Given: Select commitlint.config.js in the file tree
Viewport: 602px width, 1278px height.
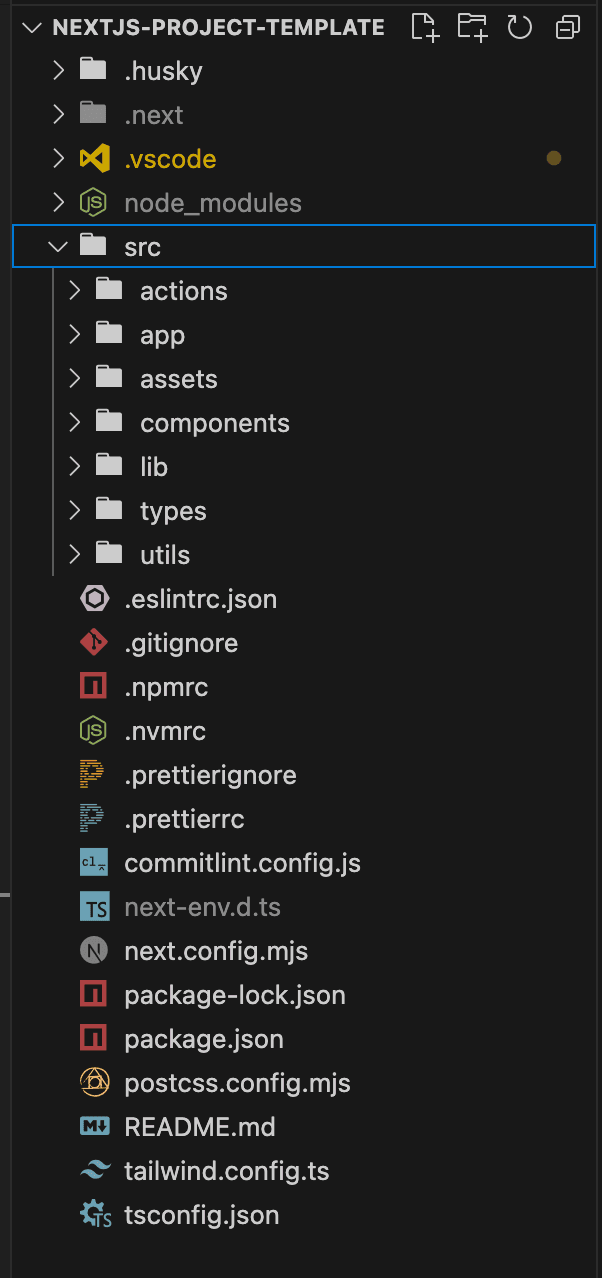Looking at the screenshot, I should (240, 862).
